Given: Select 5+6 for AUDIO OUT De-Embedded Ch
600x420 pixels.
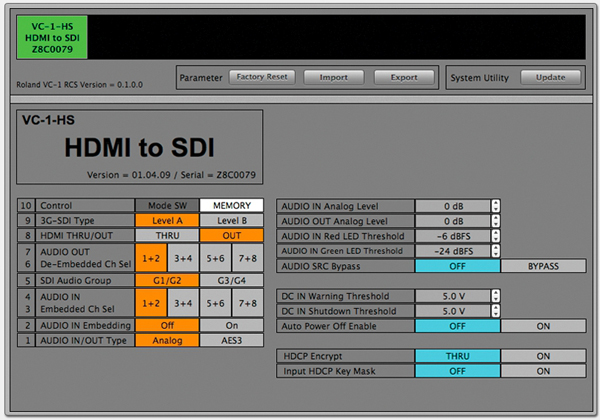Looking at the screenshot, I should [215, 258].
